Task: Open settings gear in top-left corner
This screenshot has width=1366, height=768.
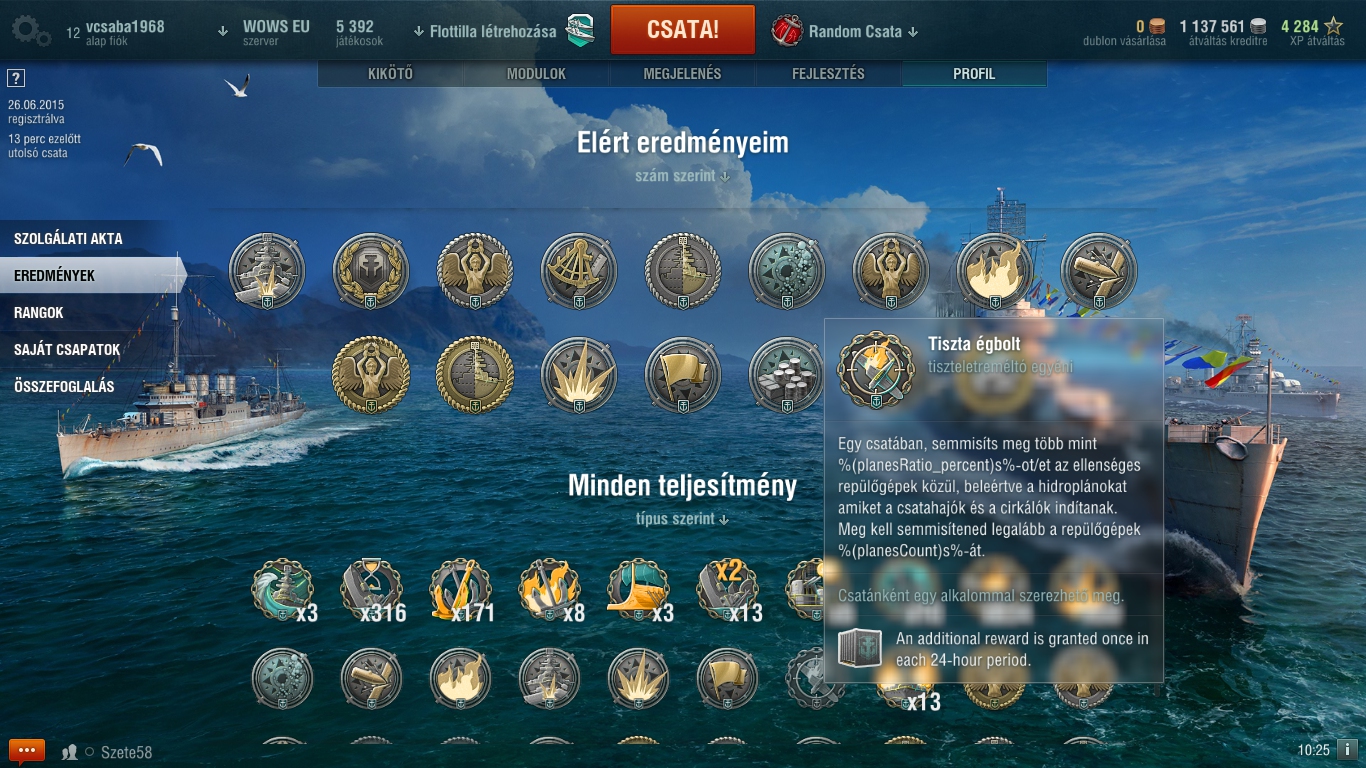Action: coord(31,31)
